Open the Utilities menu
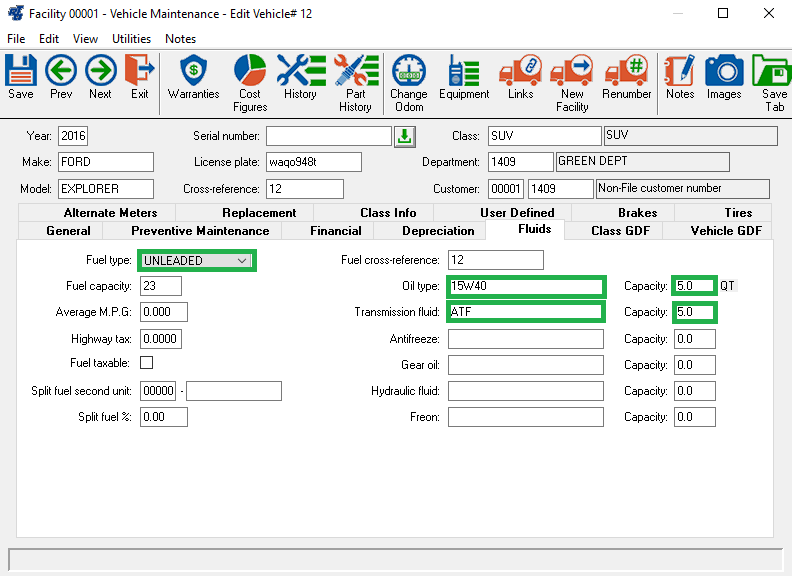This screenshot has height=576, width=792. [x=131, y=39]
